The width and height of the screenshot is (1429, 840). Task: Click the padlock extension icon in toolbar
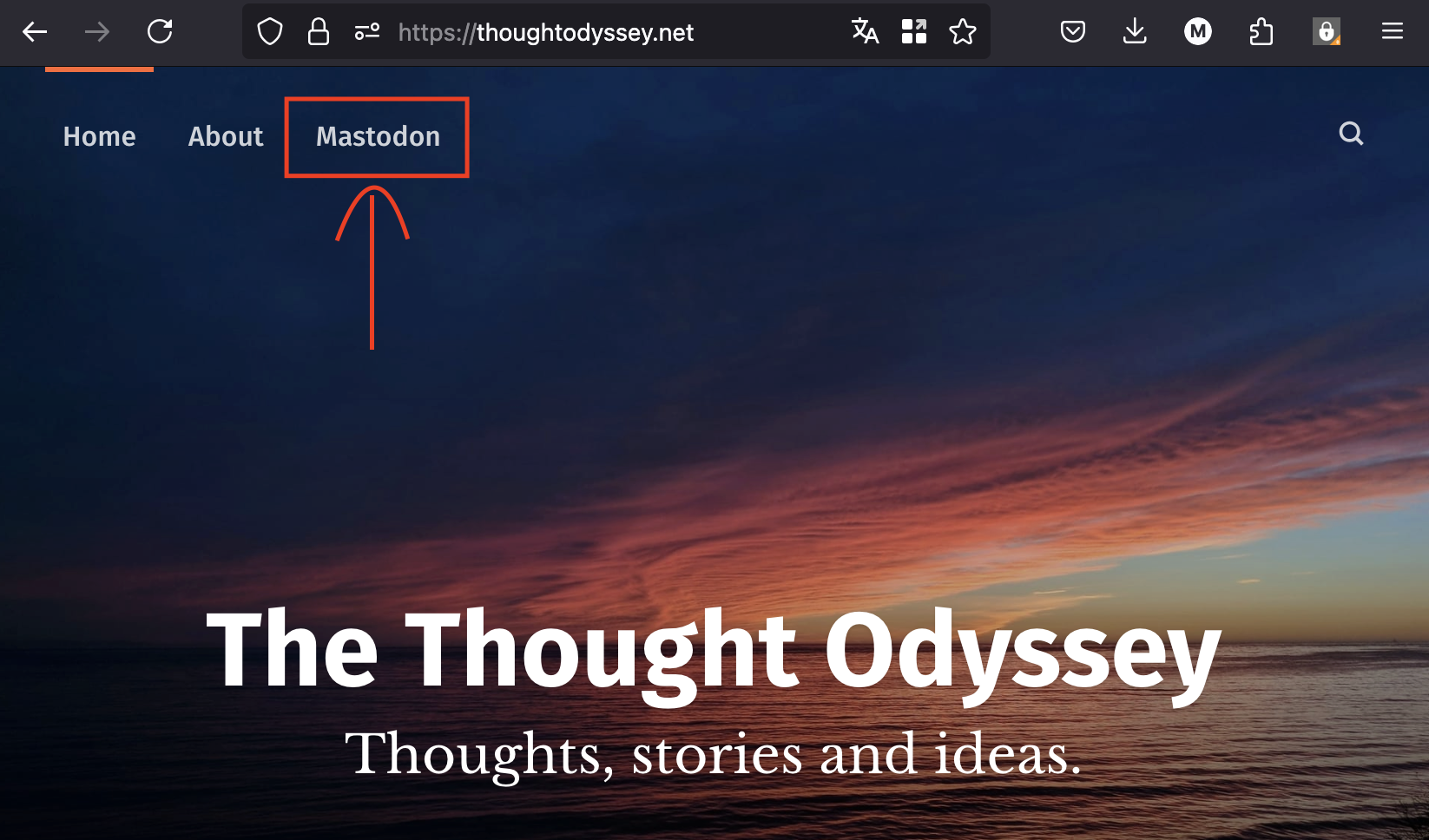tap(1326, 32)
